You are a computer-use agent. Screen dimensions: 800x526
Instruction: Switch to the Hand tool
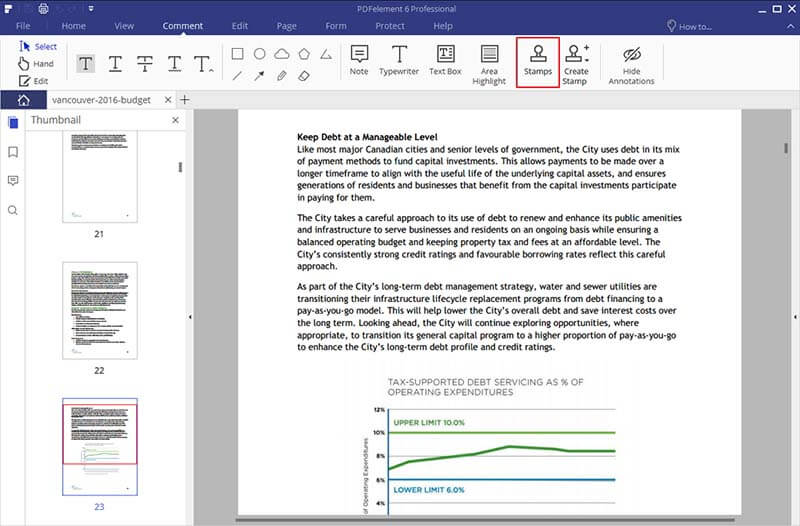(x=36, y=64)
